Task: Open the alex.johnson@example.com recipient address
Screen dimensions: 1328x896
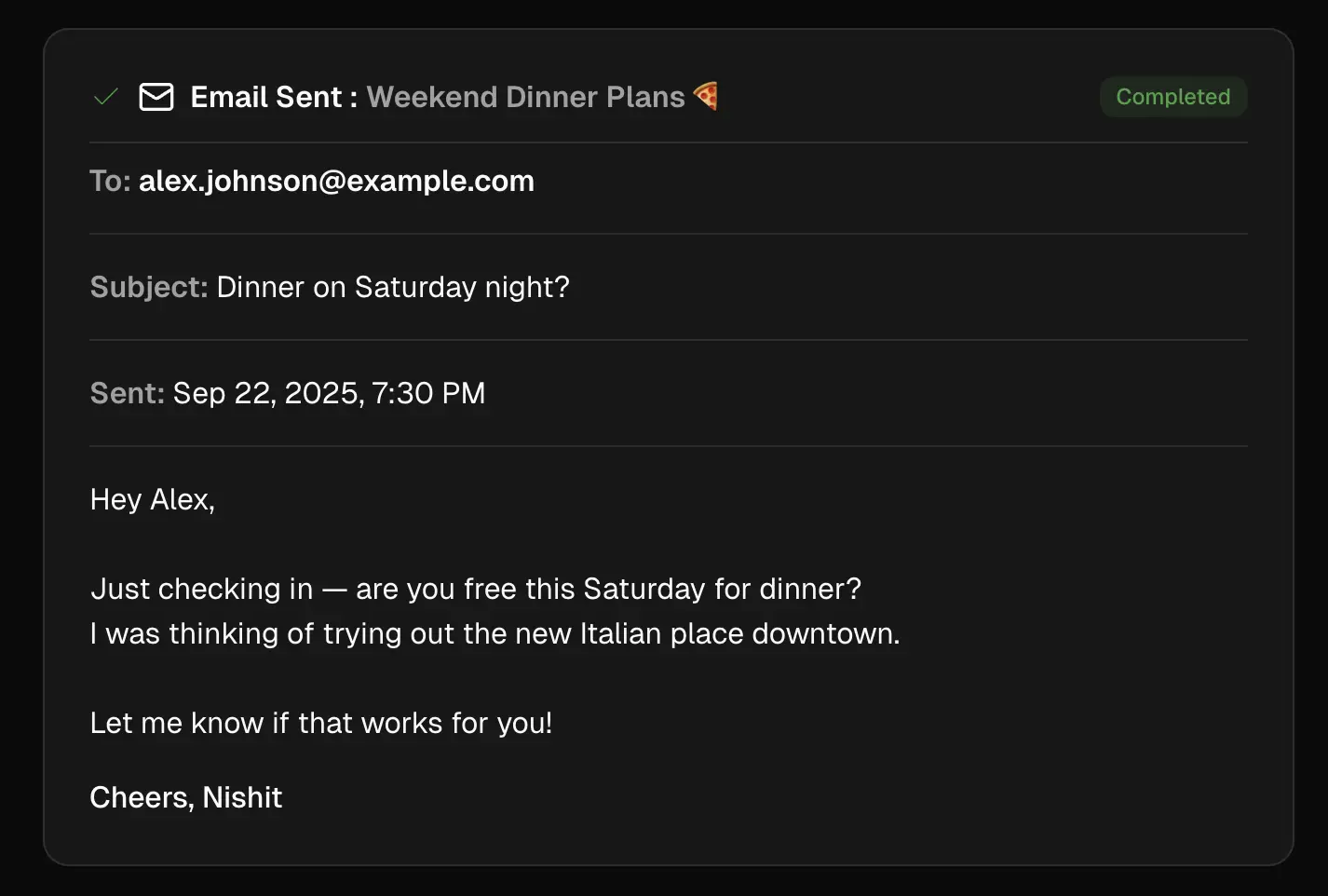Action: pos(336,181)
